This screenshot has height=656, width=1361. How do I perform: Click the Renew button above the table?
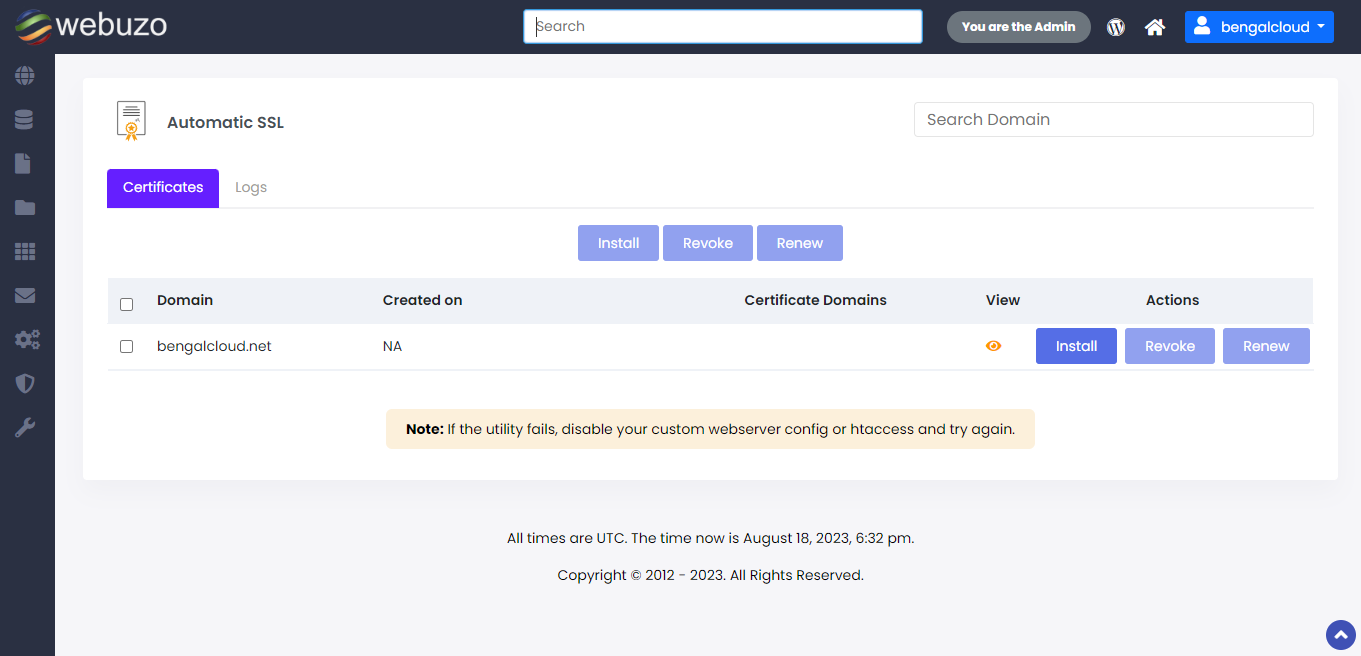coord(799,243)
